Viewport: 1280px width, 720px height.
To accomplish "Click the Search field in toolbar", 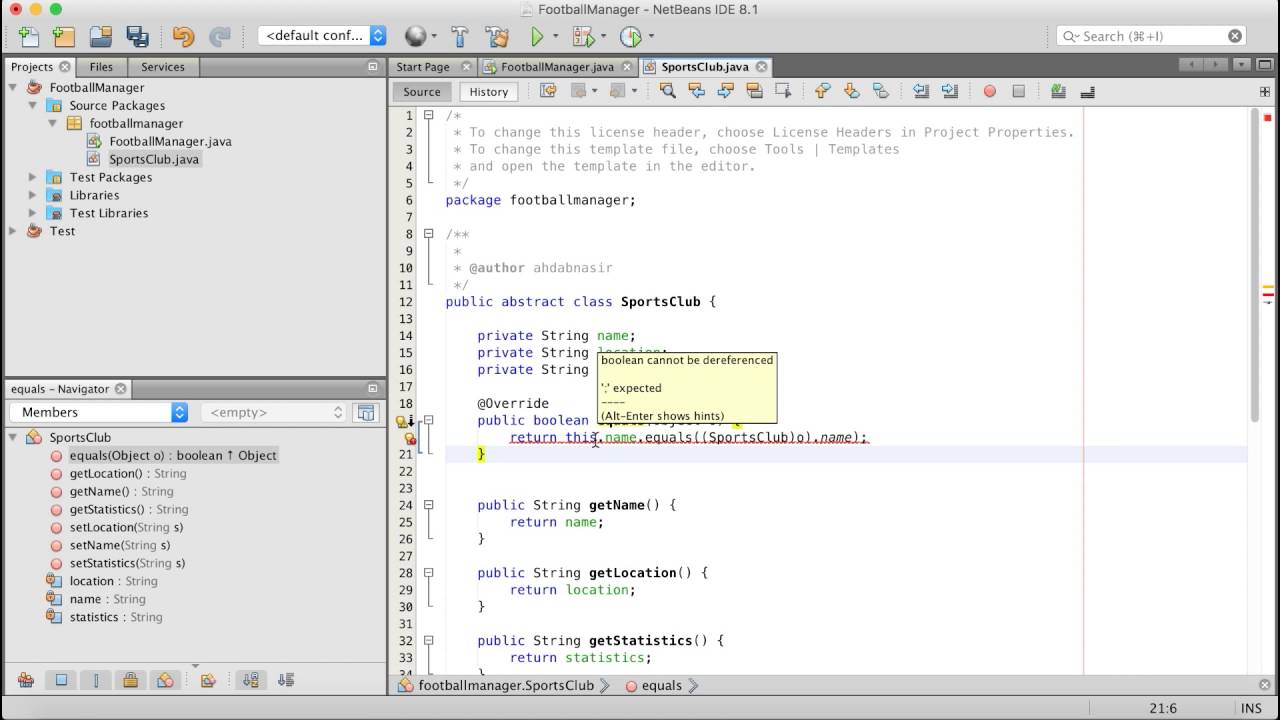I will point(1150,36).
